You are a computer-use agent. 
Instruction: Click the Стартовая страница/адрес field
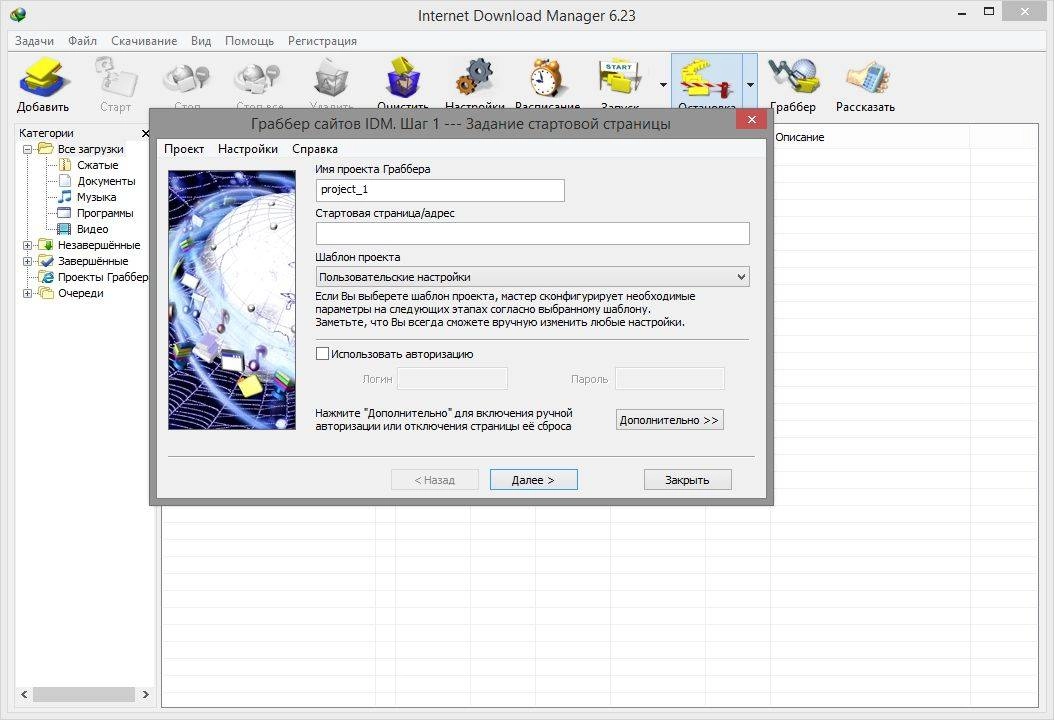coord(532,233)
